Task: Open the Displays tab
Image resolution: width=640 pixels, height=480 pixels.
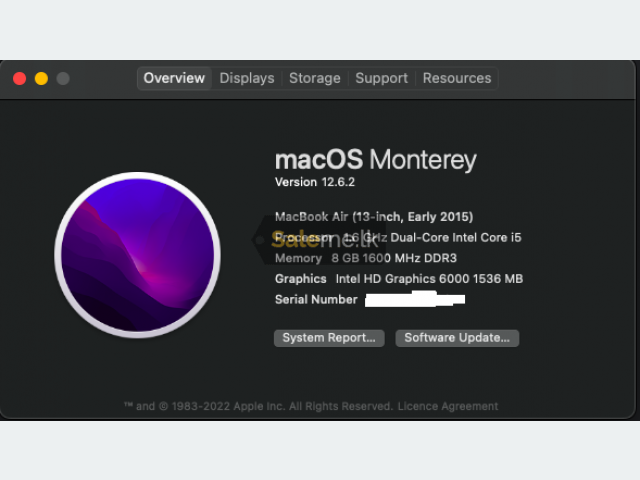Action: [247, 78]
